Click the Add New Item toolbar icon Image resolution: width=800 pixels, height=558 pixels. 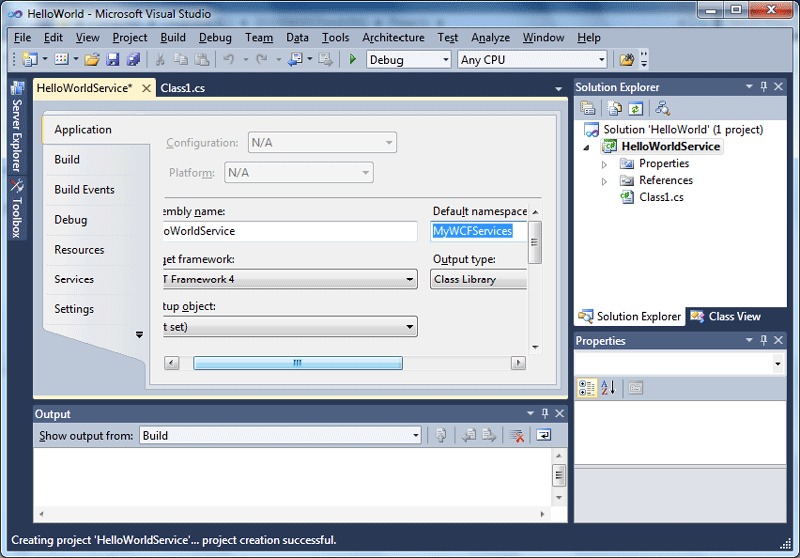[x=62, y=60]
